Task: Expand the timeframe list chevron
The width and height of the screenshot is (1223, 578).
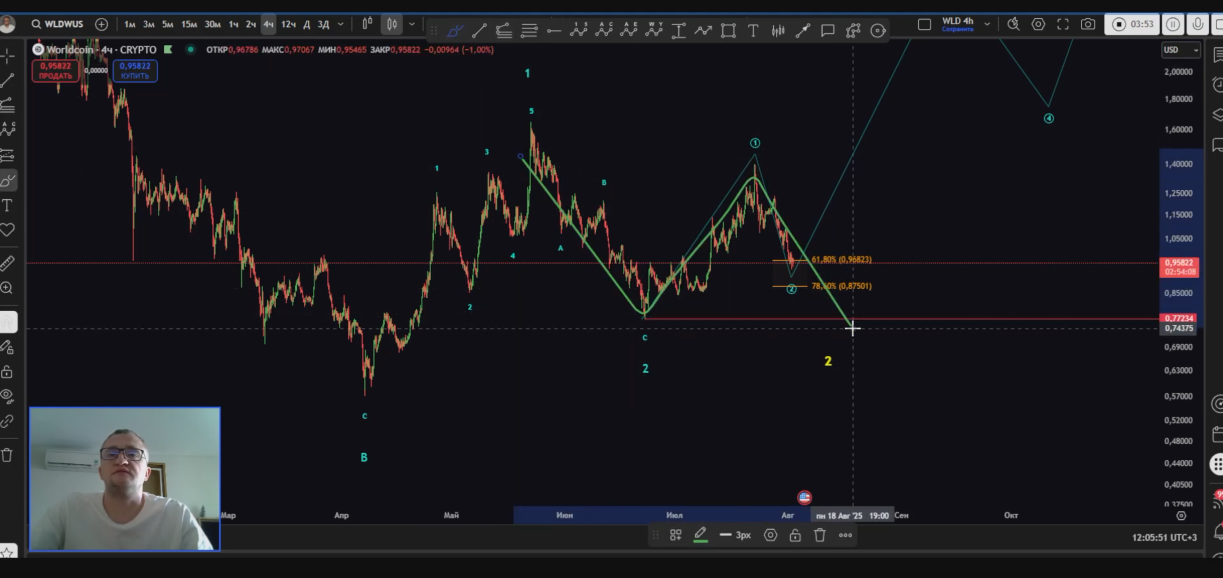Action: (341, 24)
